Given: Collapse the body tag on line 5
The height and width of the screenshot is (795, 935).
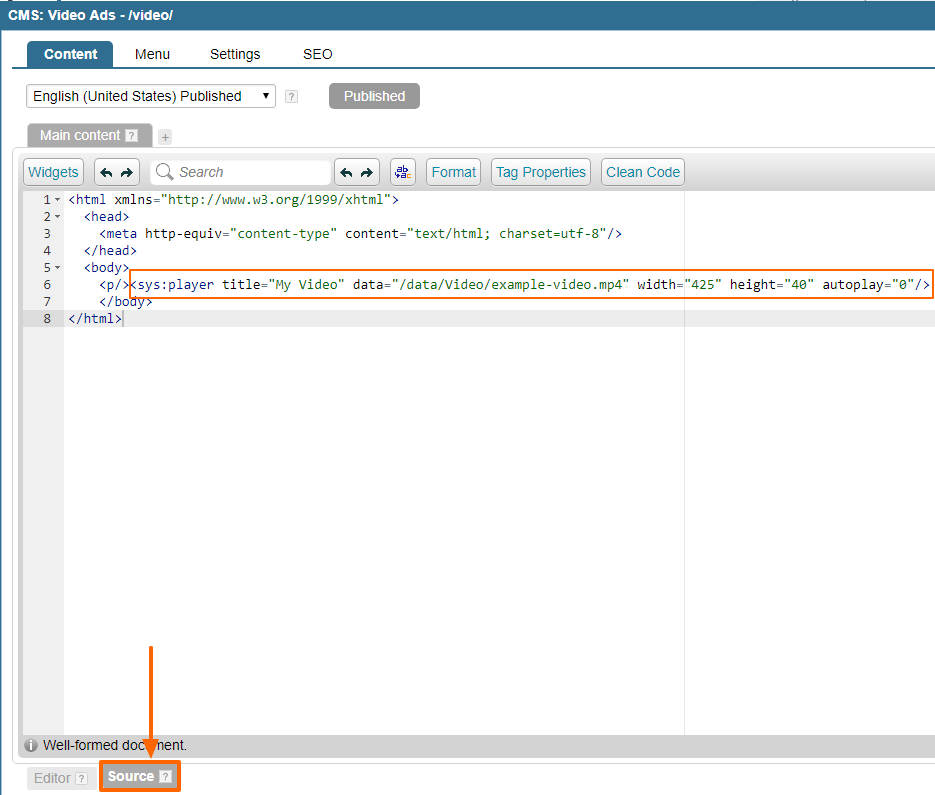Looking at the screenshot, I should pyautogui.click(x=58, y=268).
